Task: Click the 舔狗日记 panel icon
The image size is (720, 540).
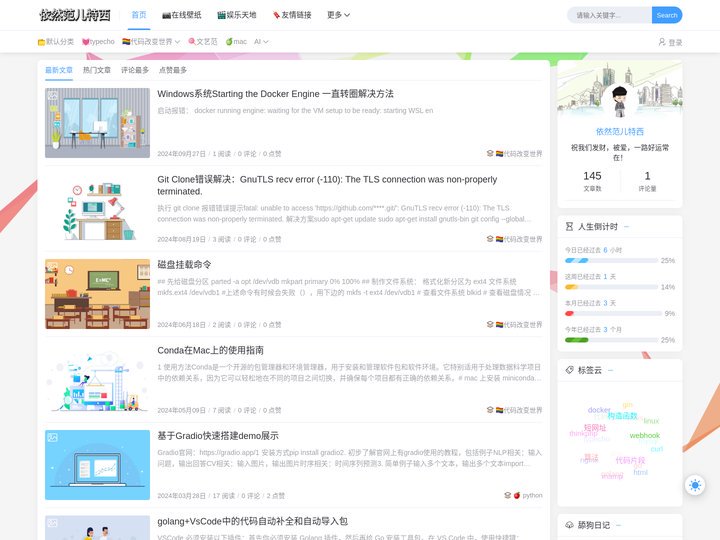Action: coord(569,525)
